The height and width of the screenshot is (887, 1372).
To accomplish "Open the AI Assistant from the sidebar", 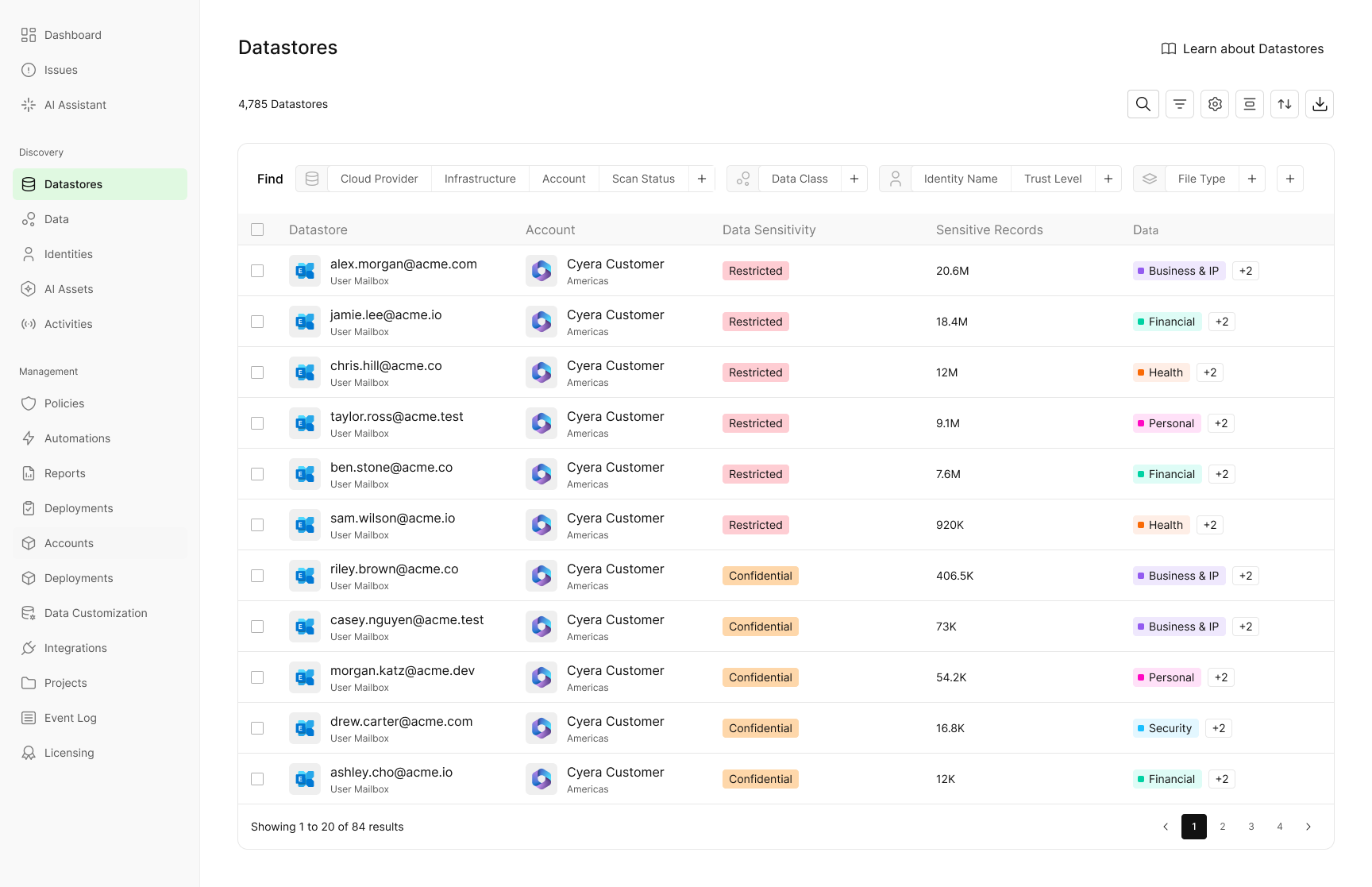I will pos(75,104).
